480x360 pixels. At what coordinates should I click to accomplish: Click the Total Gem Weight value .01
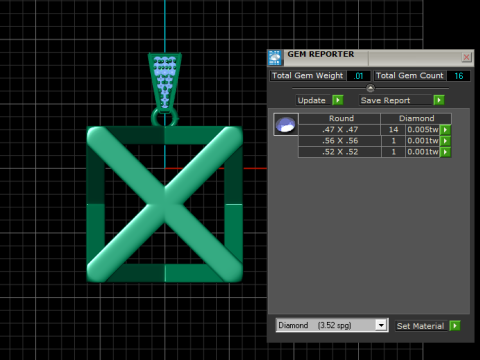[358, 76]
